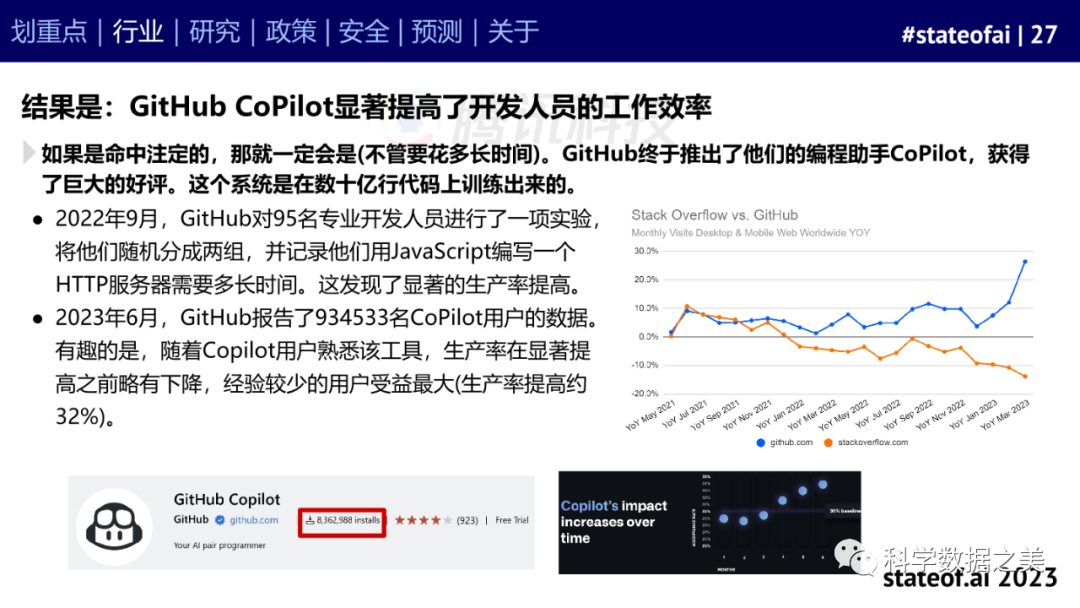Switch to the 行业 section
Viewport: 1080px width, 608px height.
138,32
